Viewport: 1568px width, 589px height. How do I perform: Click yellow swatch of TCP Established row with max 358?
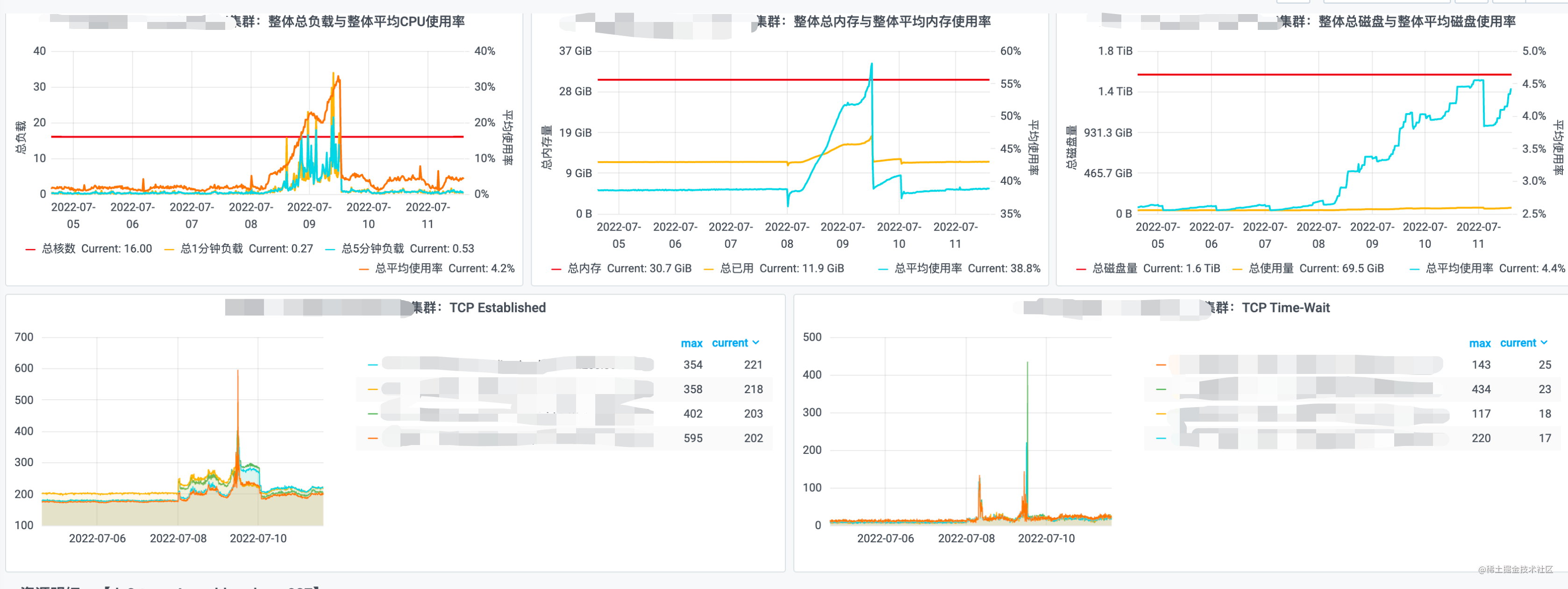(373, 389)
